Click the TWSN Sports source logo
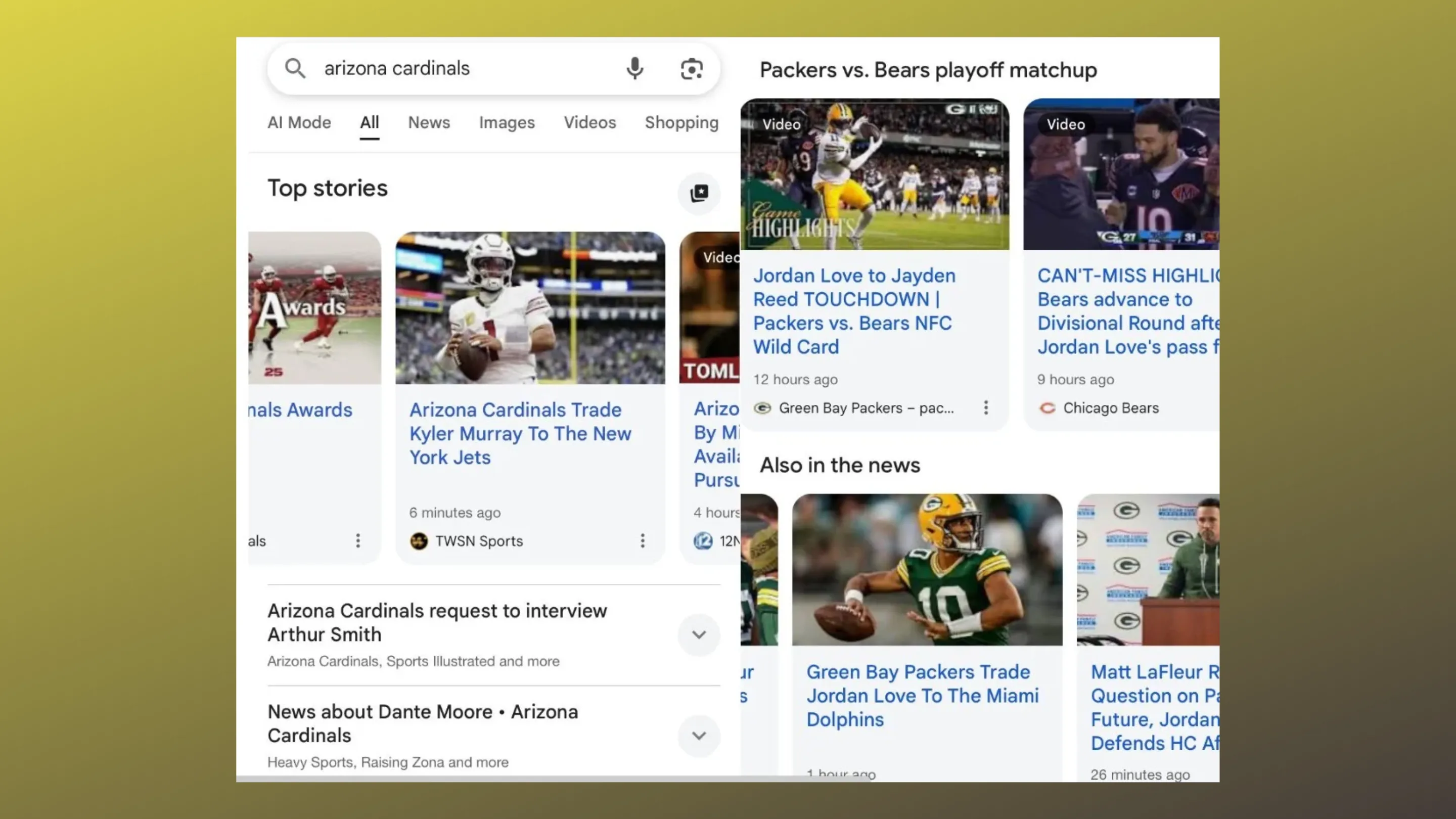This screenshot has height=819, width=1456. click(419, 541)
